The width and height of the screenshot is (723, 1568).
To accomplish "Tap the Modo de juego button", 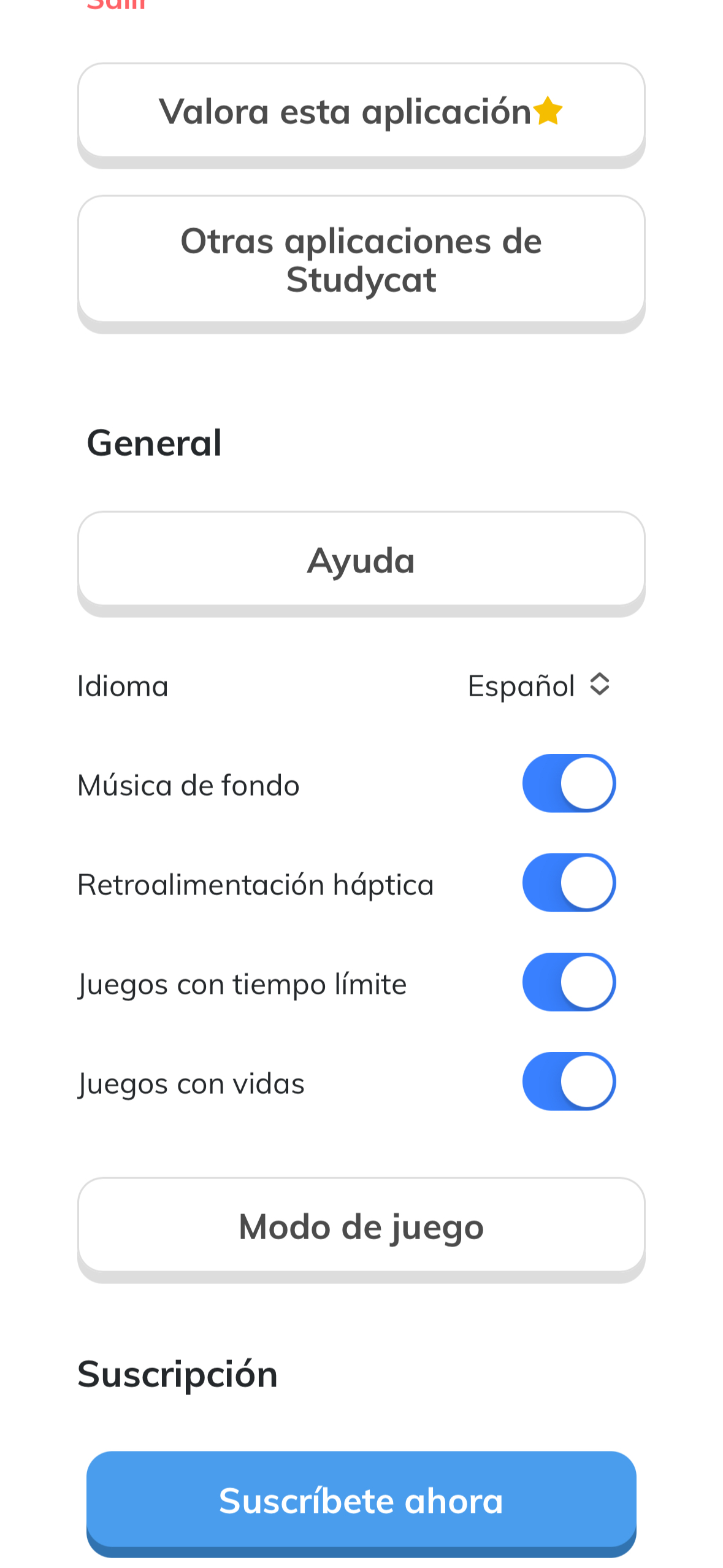I will [x=361, y=1226].
